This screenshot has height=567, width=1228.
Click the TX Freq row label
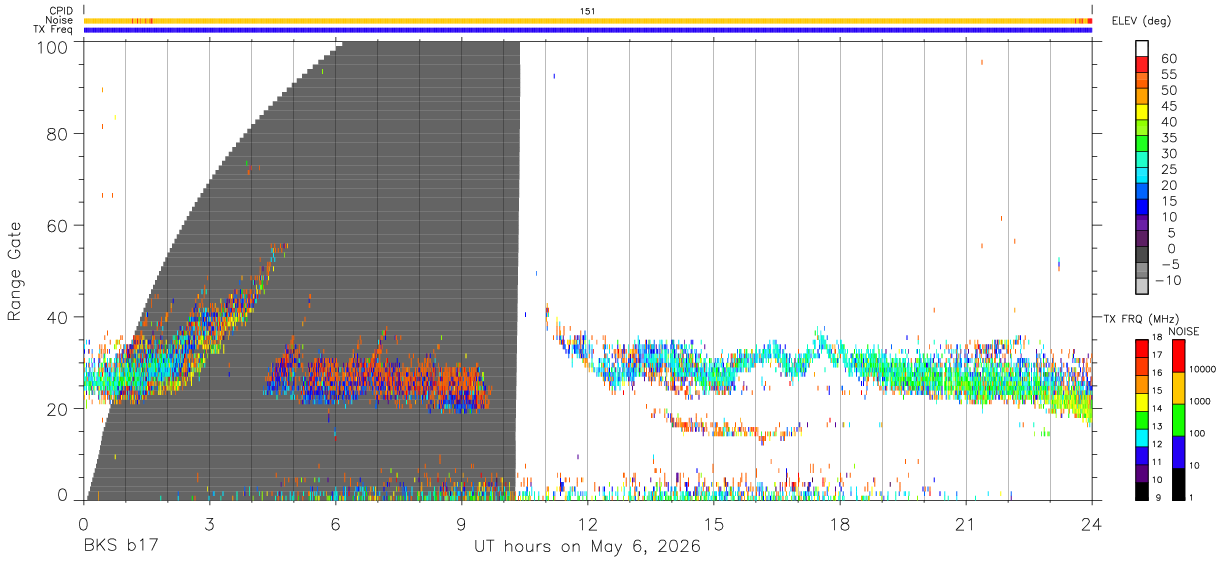tap(54, 30)
